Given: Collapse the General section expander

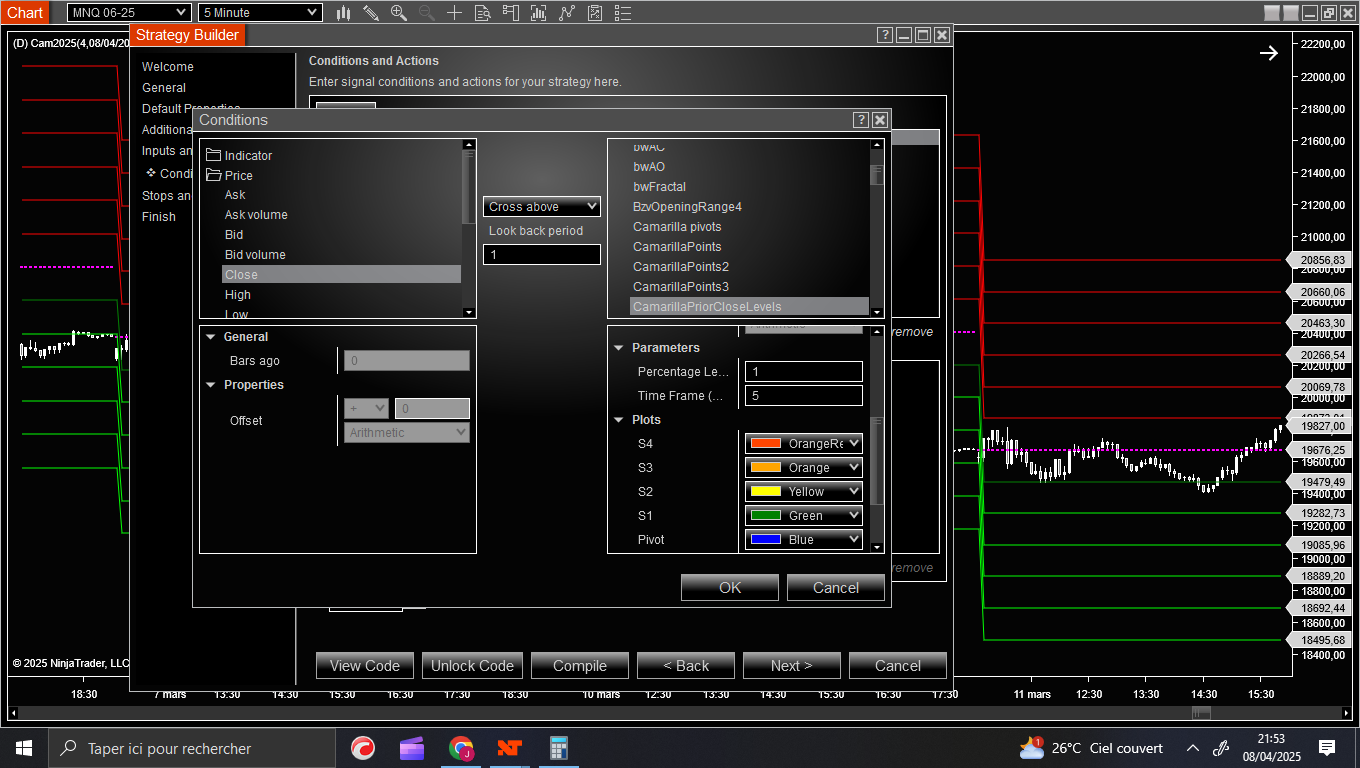Looking at the screenshot, I should coord(211,337).
